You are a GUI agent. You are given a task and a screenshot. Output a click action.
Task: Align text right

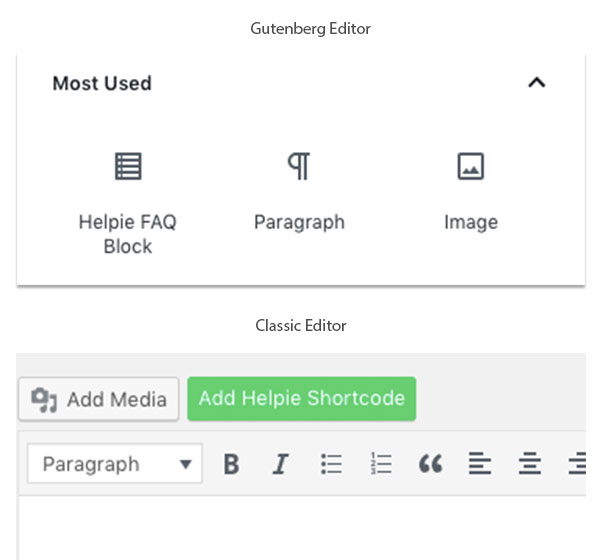tap(577, 464)
